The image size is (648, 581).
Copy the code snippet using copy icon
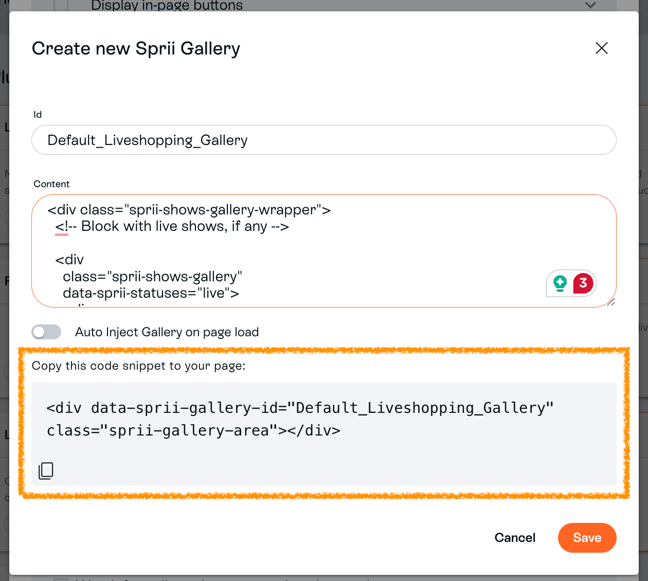click(x=45, y=470)
